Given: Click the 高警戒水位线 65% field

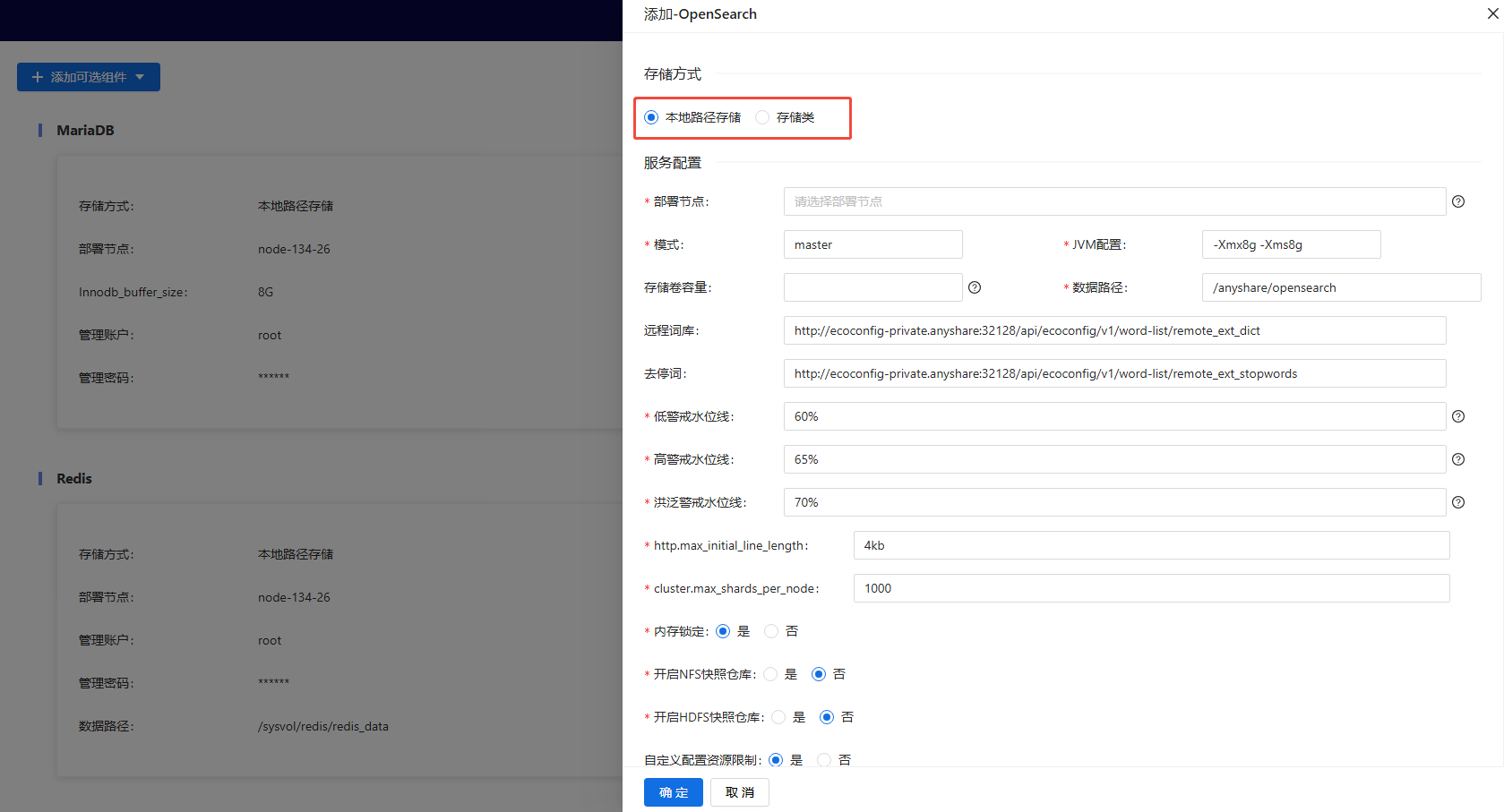Looking at the screenshot, I should tap(1114, 459).
